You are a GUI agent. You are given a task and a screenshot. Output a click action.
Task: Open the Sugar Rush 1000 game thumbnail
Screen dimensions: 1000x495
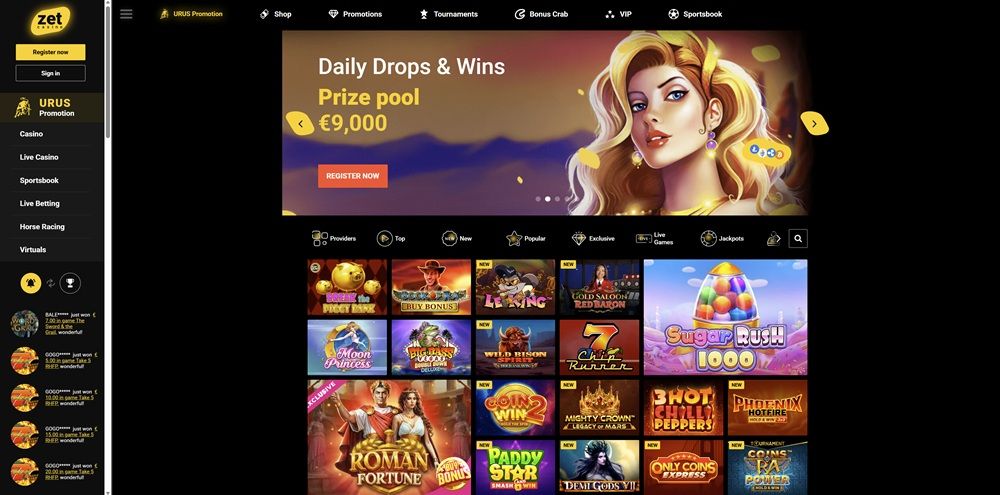(x=725, y=317)
